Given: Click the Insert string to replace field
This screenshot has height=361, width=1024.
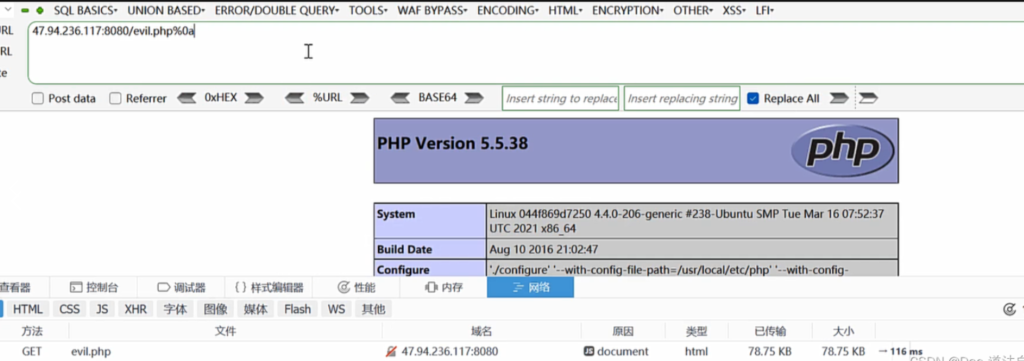Looking at the screenshot, I should (560, 99).
